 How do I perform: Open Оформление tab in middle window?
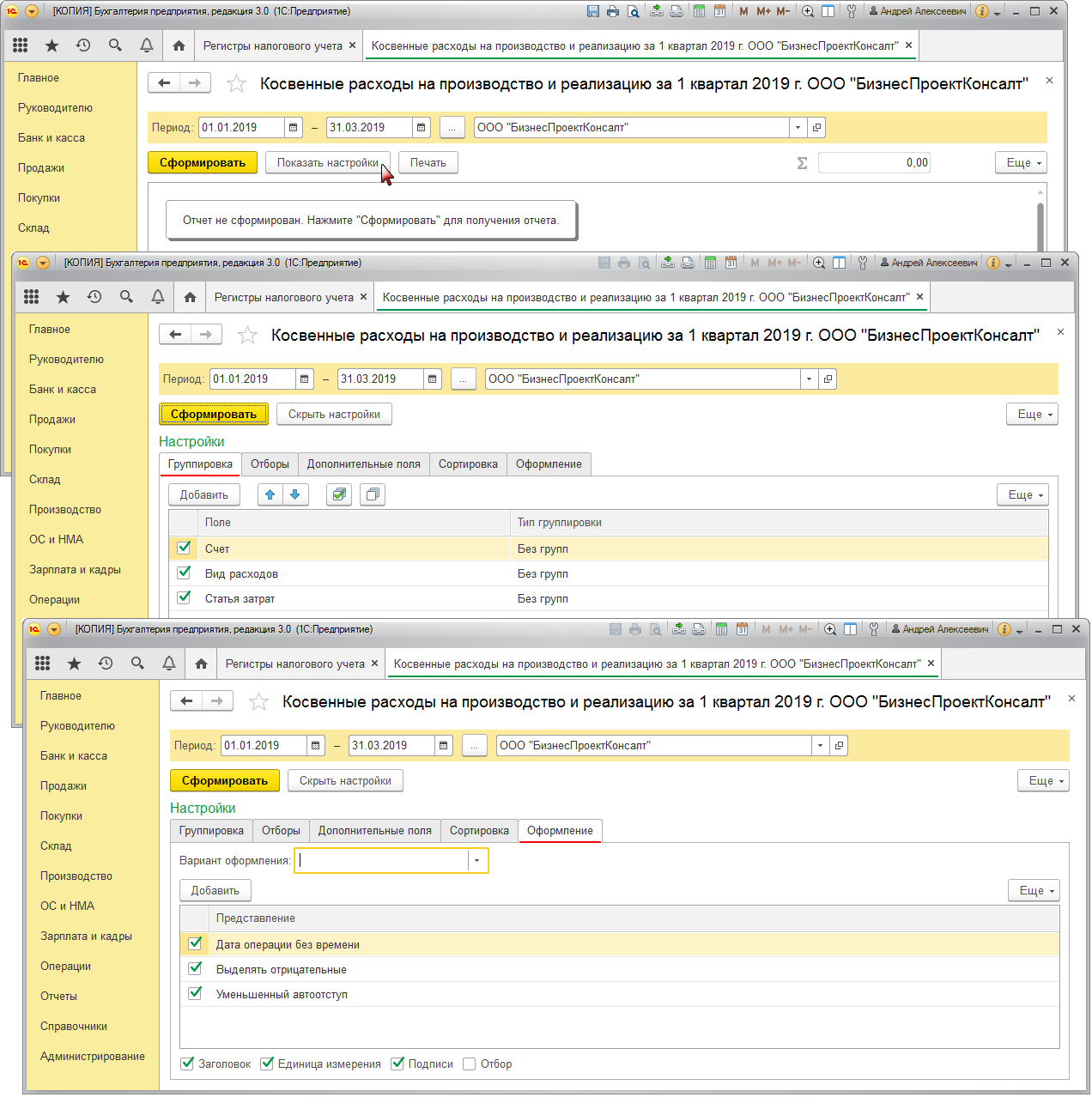[x=549, y=464]
